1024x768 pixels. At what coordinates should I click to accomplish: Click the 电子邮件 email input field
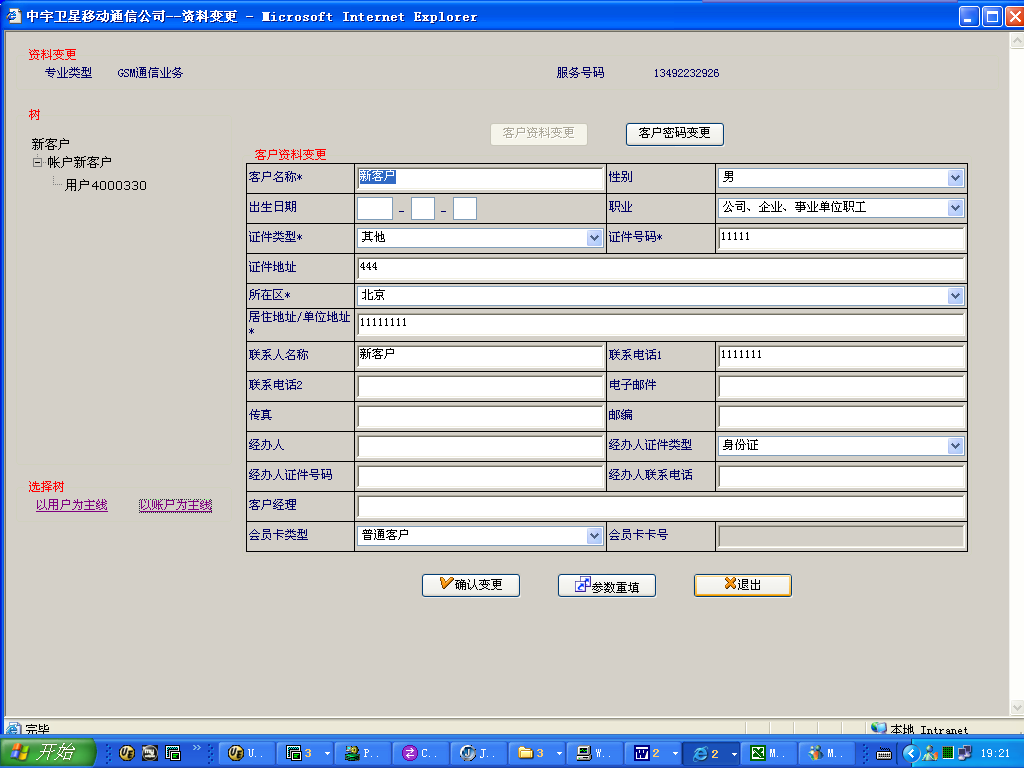pyautogui.click(x=840, y=386)
